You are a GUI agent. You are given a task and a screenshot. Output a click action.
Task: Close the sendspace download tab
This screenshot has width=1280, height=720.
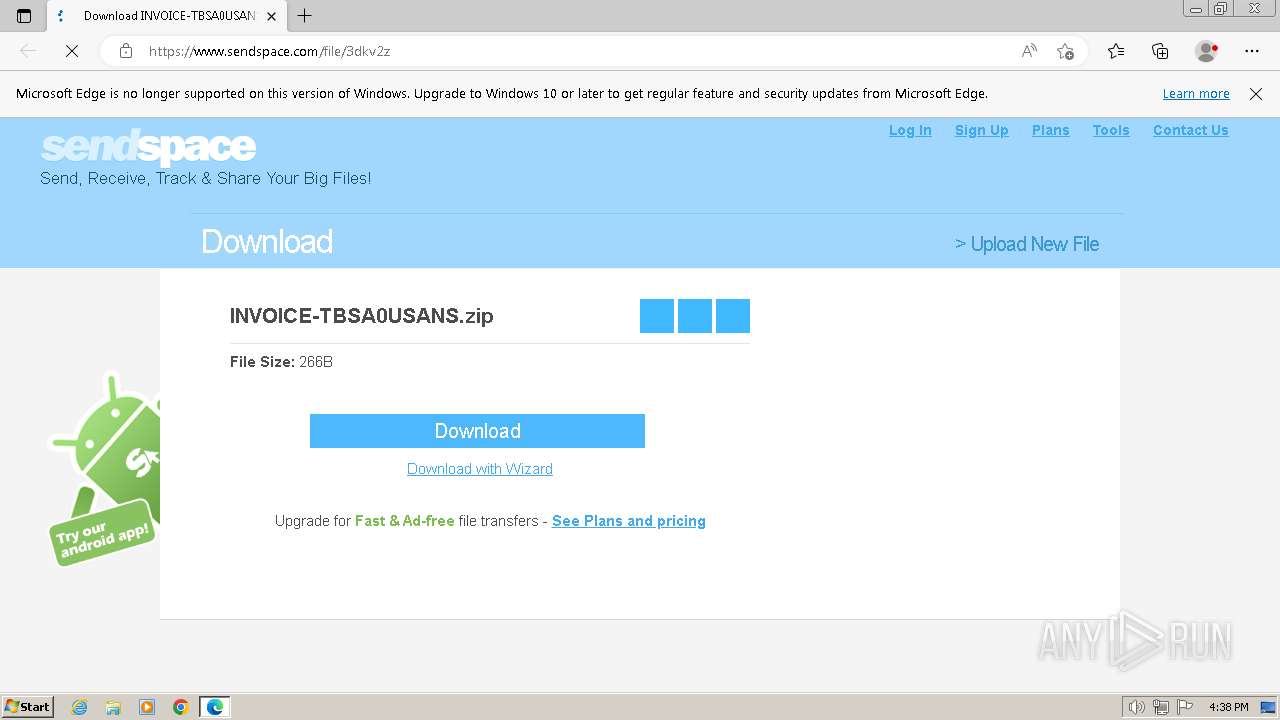[x=271, y=16]
